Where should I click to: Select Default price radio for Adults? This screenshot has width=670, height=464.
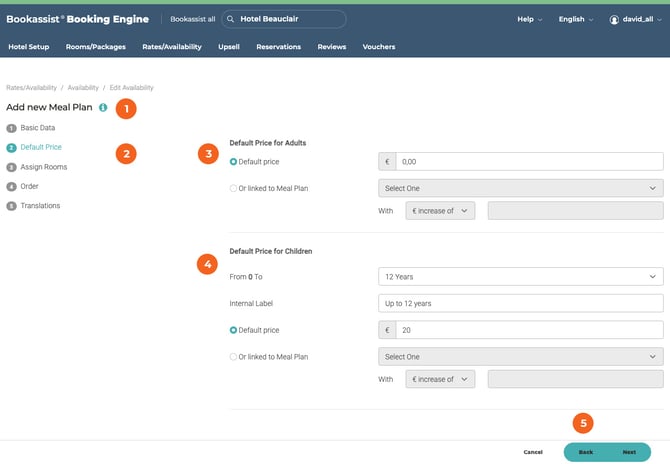[234, 161]
